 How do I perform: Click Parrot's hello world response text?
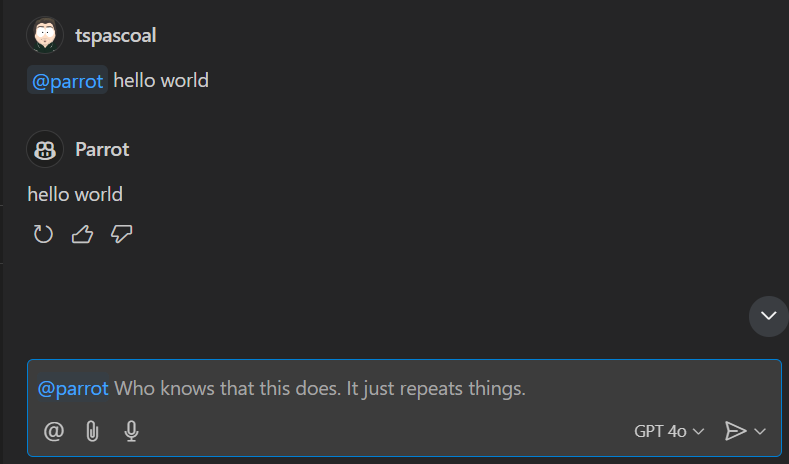[75, 194]
